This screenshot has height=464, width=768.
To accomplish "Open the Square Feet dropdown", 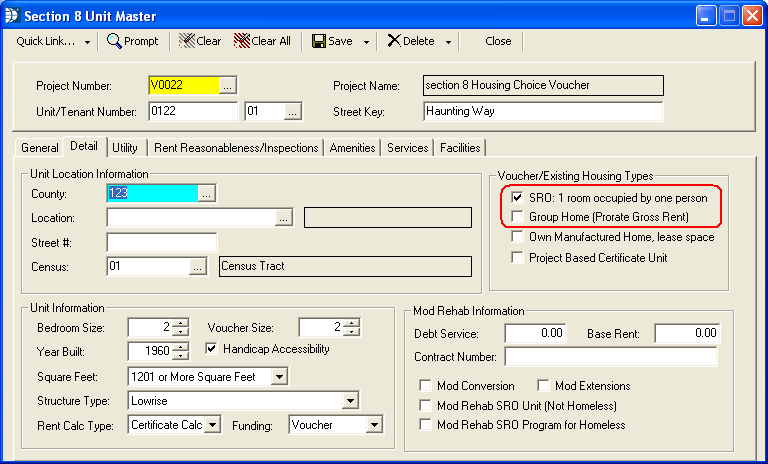I will (279, 377).
